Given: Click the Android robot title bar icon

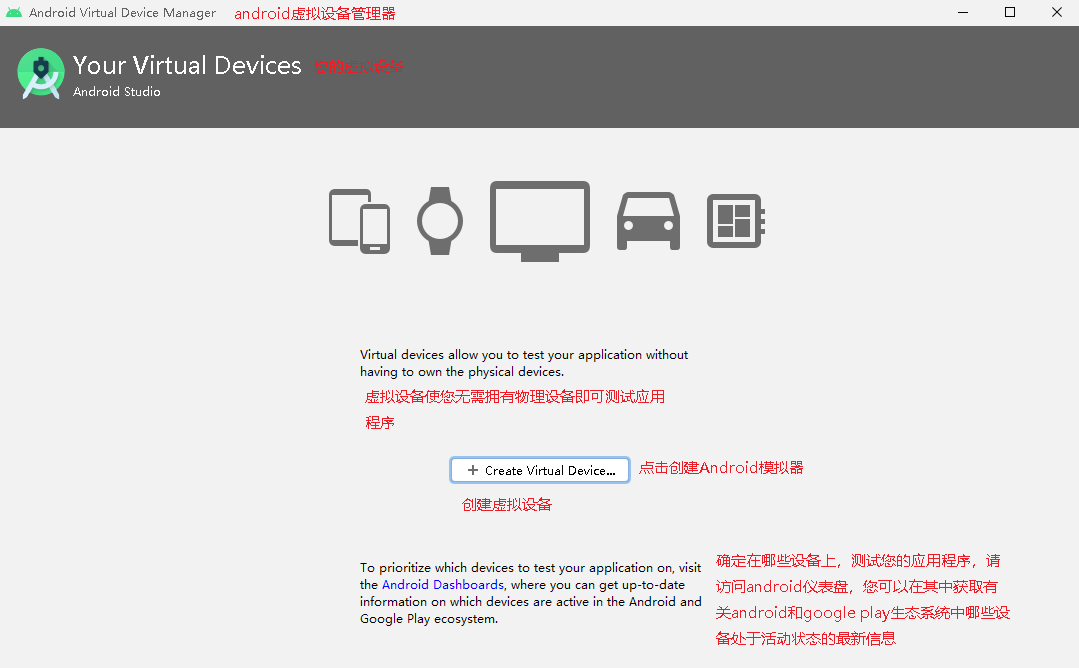Looking at the screenshot, I should (x=14, y=12).
